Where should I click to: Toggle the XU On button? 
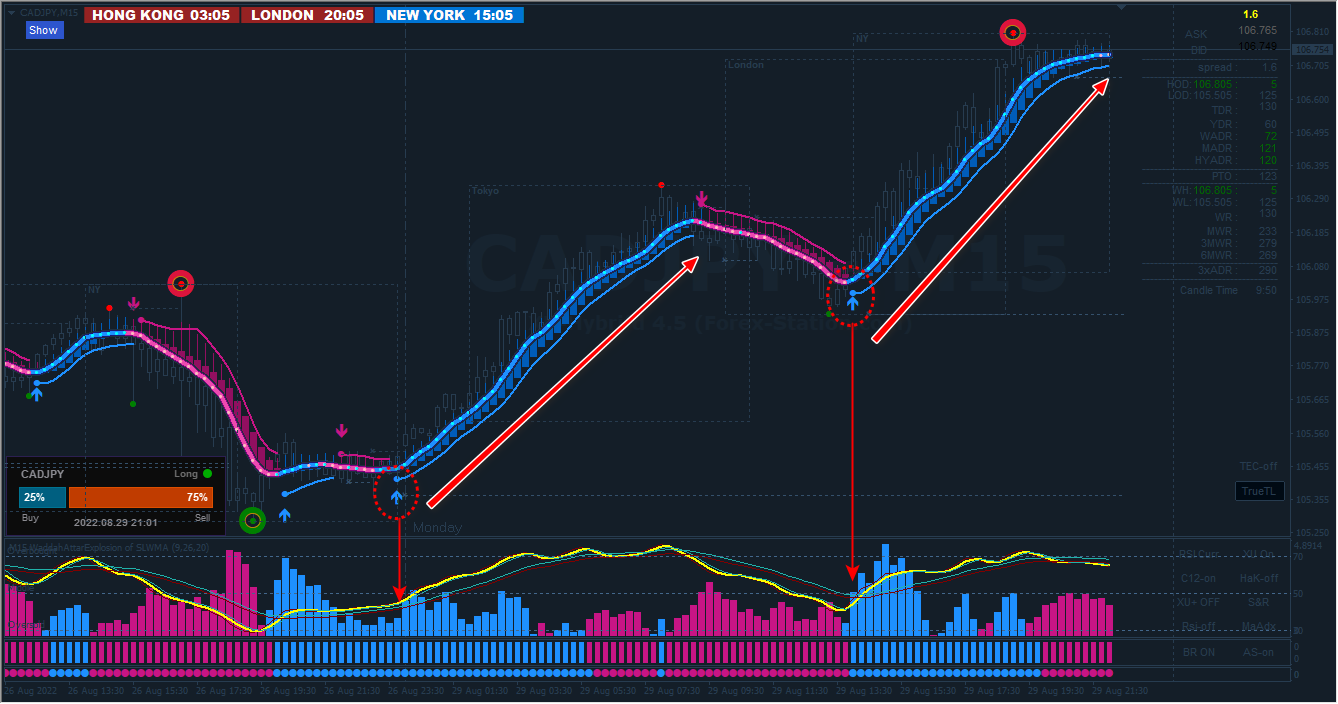pyautogui.click(x=1259, y=553)
